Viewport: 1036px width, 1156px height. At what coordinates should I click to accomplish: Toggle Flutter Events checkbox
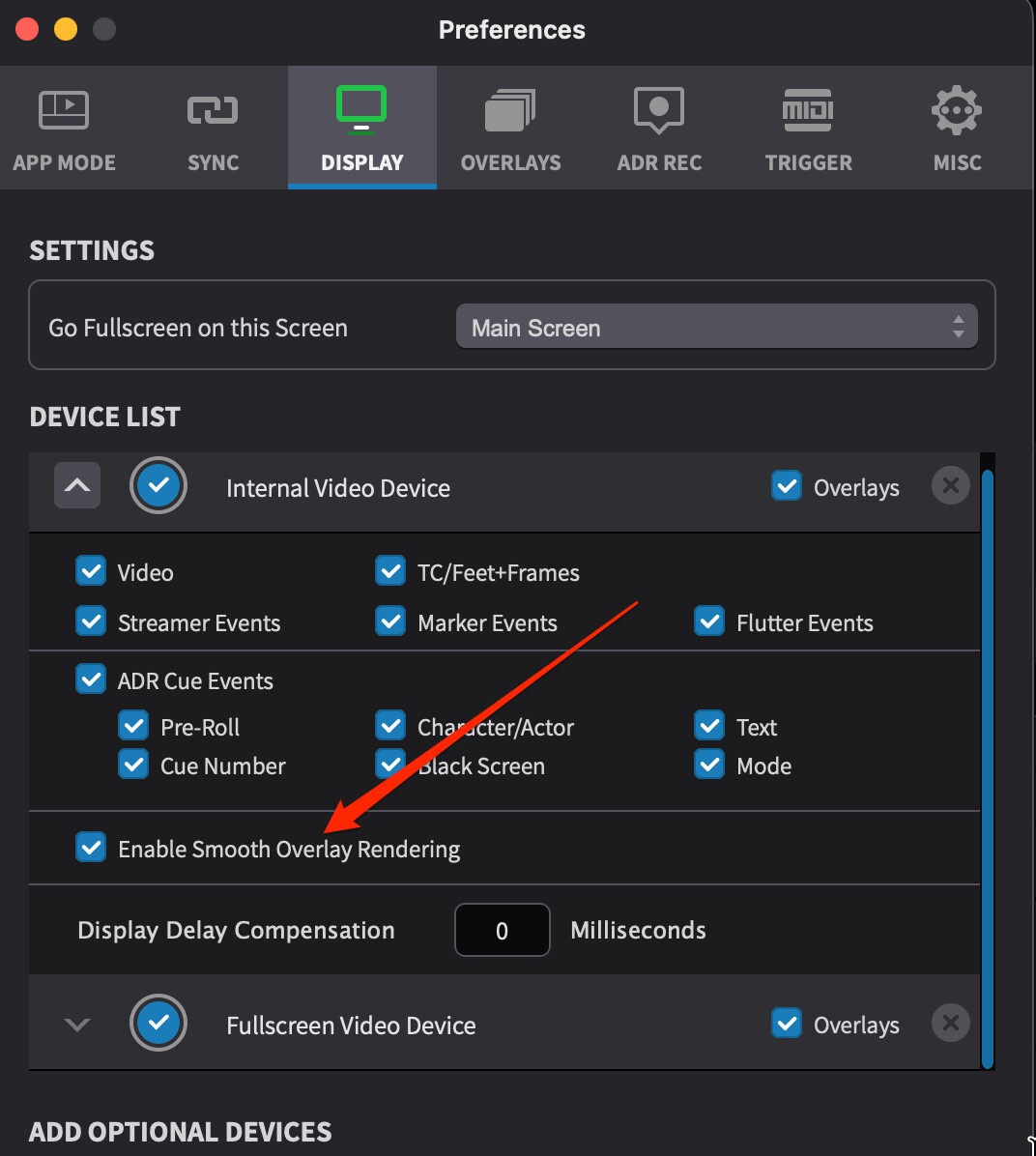(709, 621)
